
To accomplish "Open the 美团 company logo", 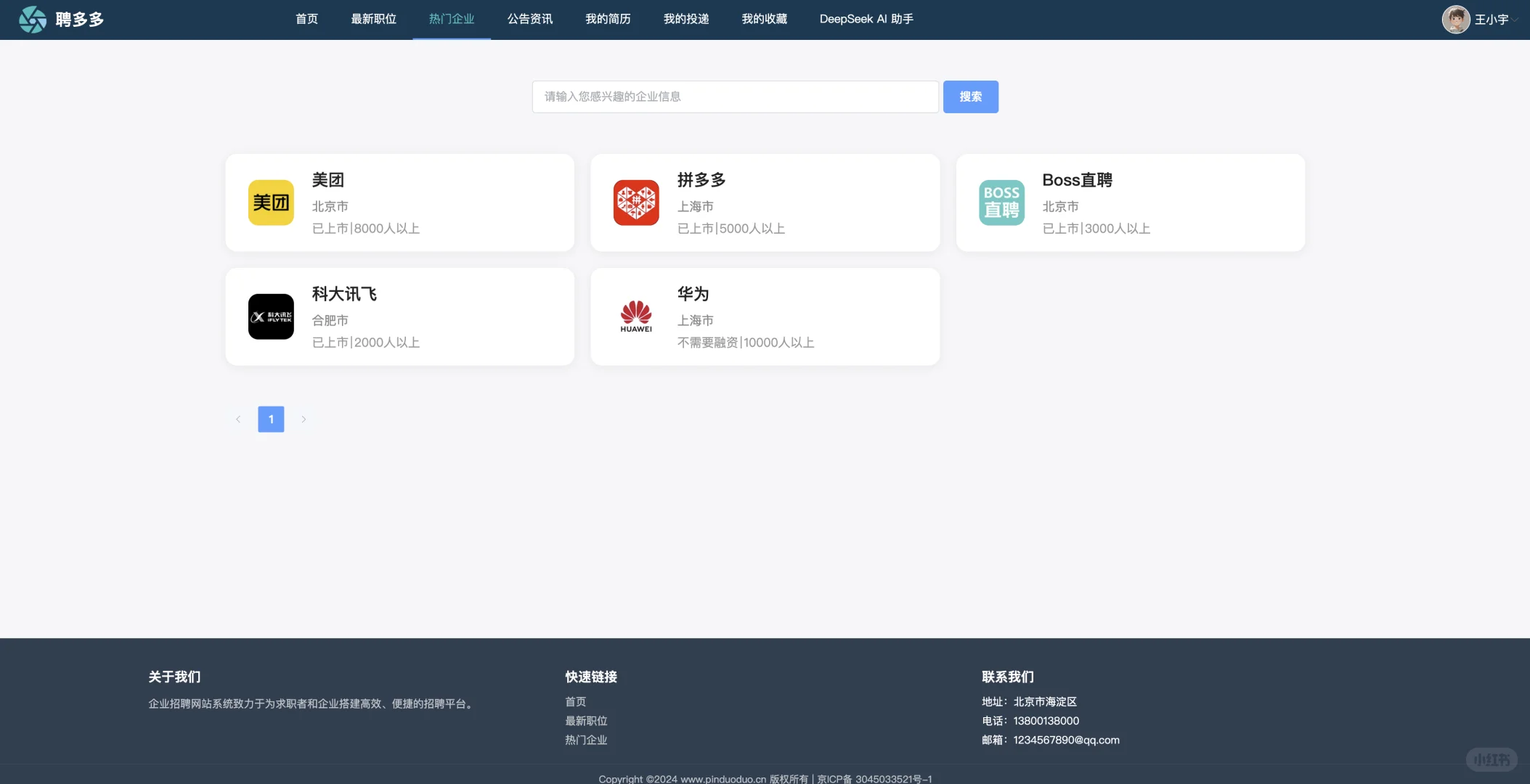I will [271, 203].
